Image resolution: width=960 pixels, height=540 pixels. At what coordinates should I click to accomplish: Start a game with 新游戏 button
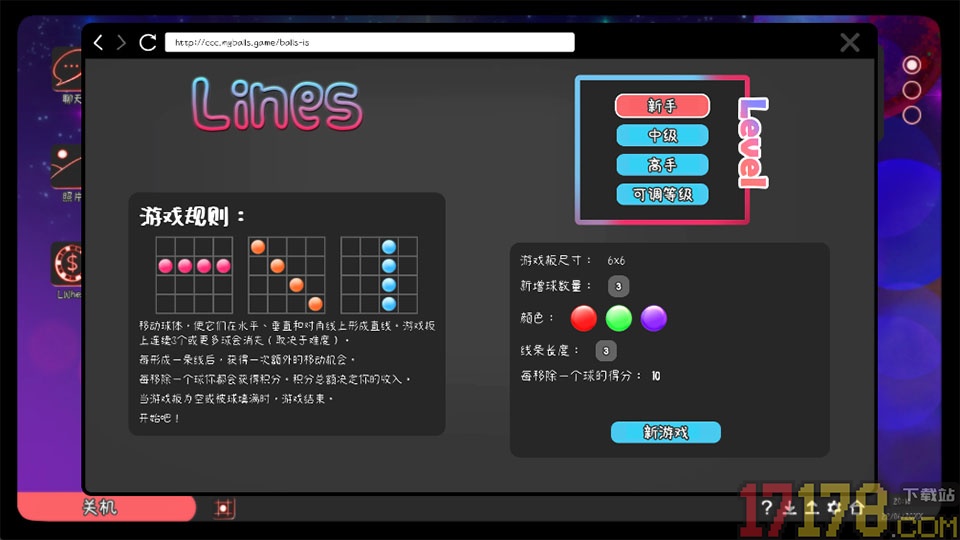point(666,432)
